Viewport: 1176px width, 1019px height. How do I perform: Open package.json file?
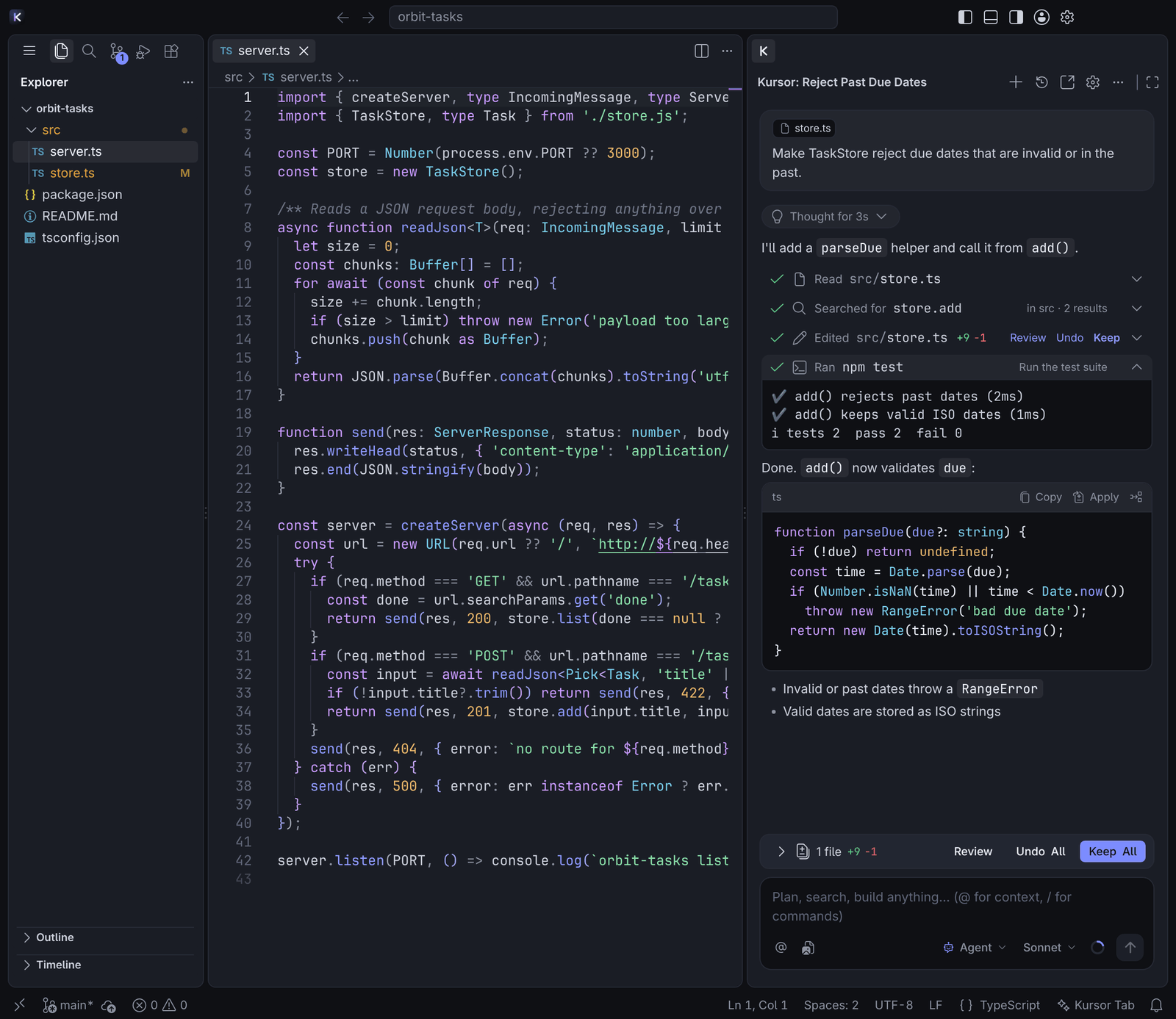[106, 195]
